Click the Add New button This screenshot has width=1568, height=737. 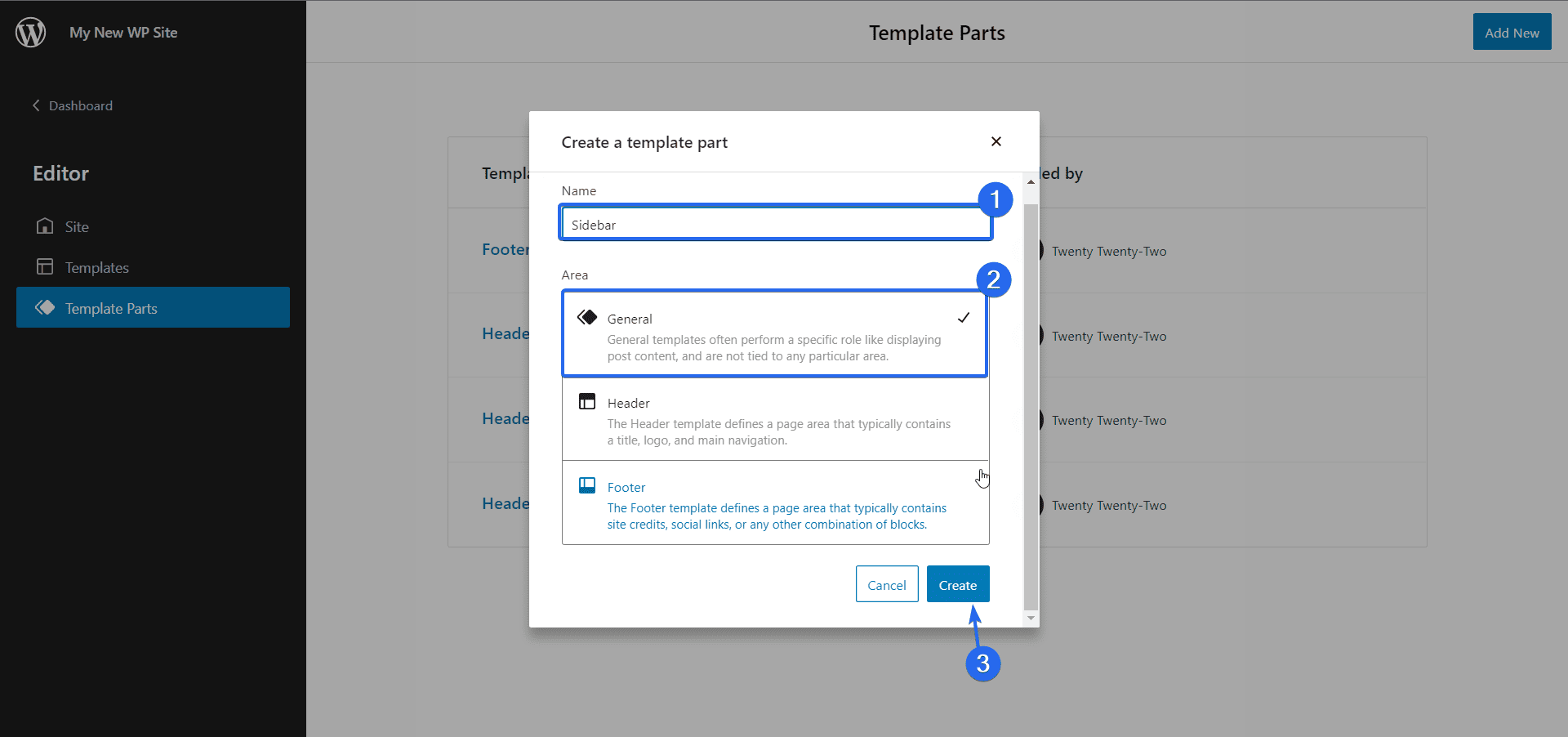tap(1512, 33)
